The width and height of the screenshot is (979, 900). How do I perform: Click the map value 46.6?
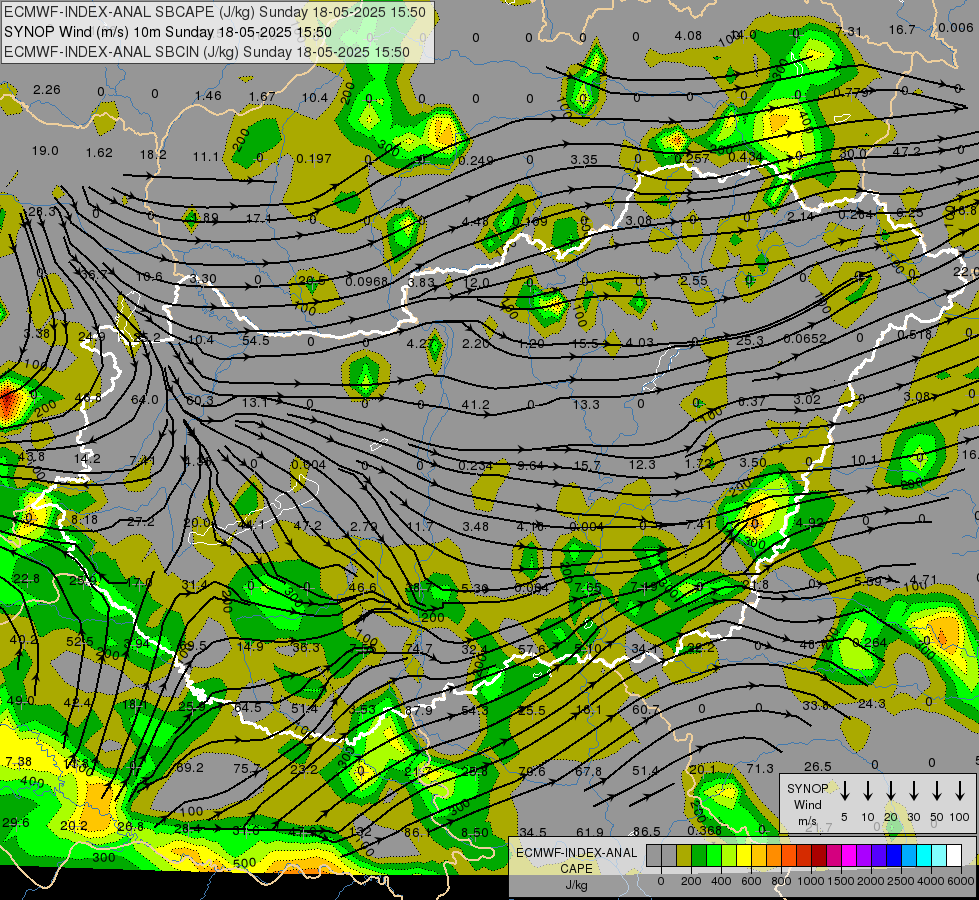[x=362, y=588]
